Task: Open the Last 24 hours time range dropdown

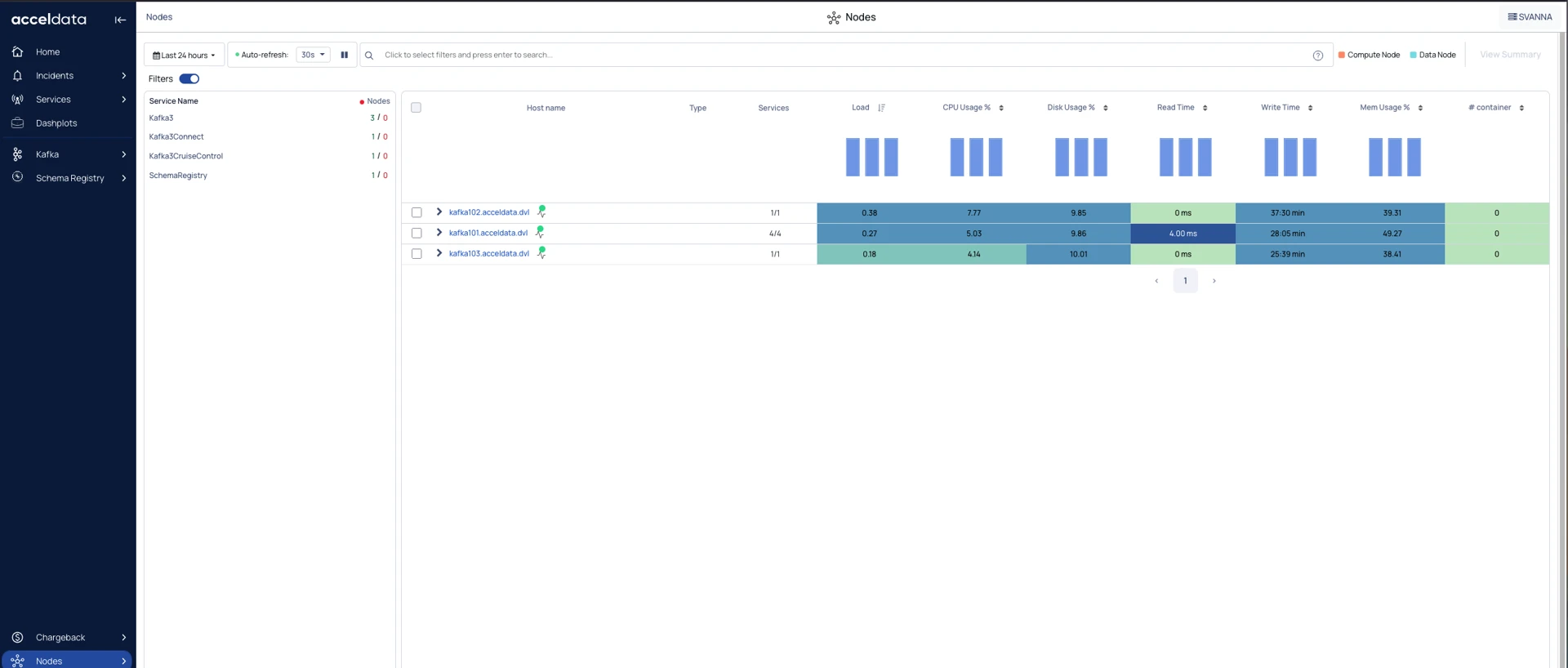Action: click(x=185, y=56)
